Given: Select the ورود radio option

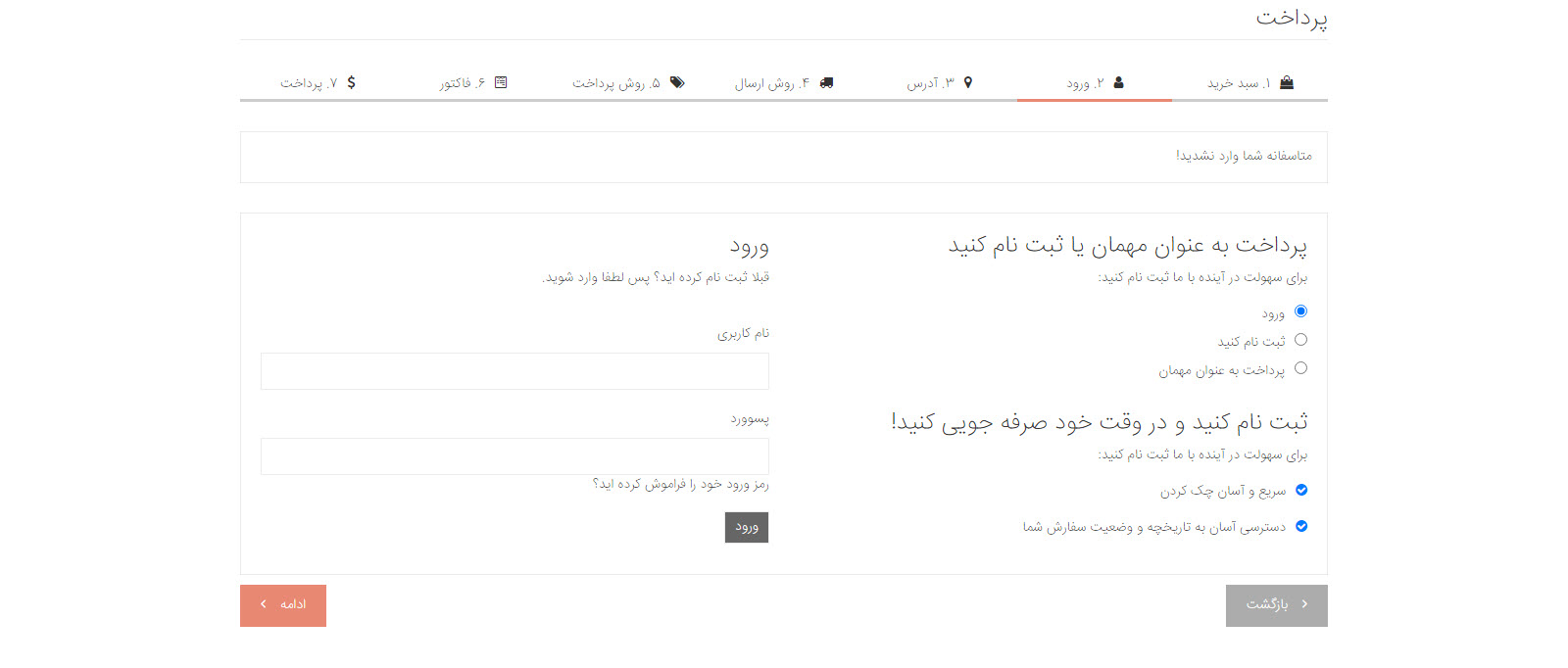Looking at the screenshot, I should (1300, 311).
